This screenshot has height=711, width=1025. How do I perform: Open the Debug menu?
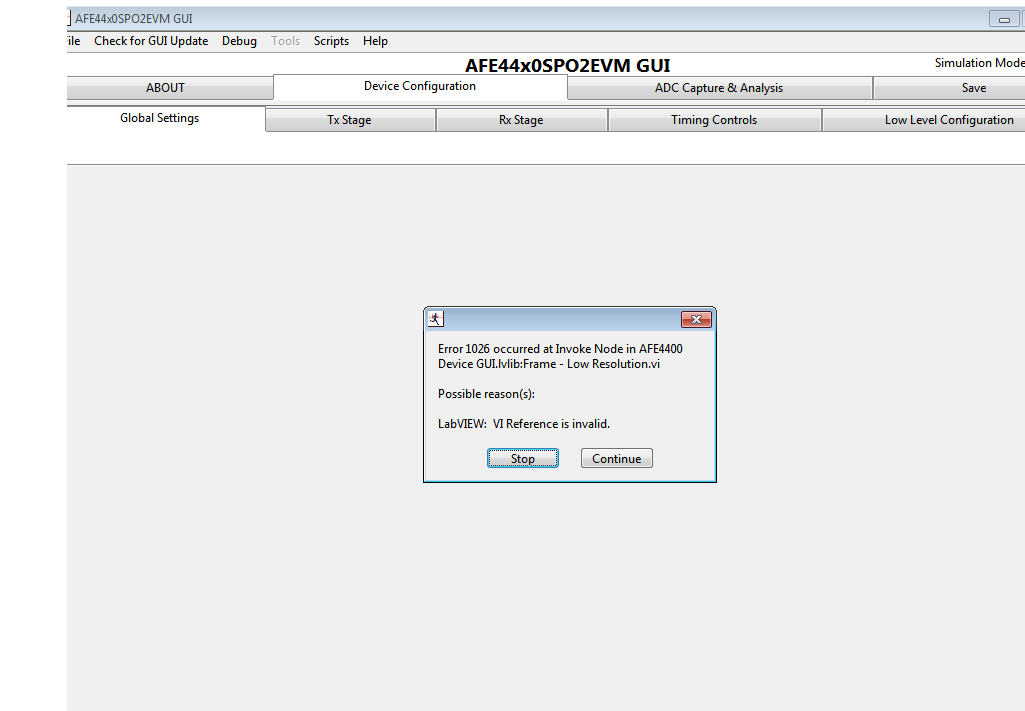coord(239,41)
